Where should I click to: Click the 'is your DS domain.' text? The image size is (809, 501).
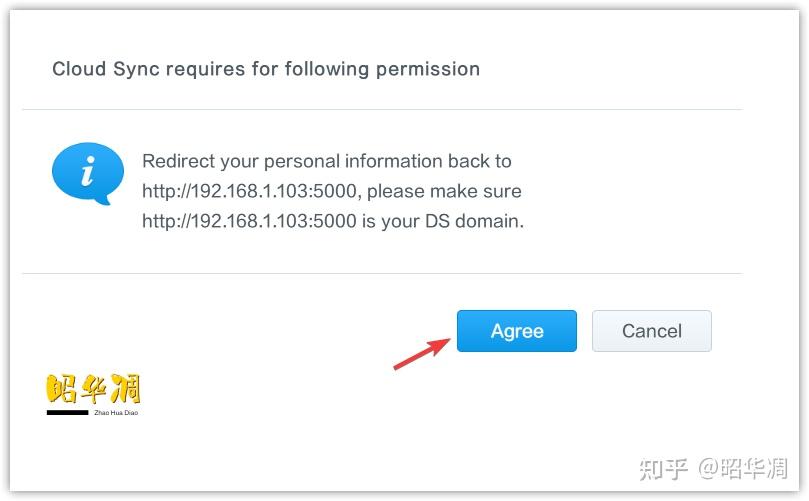pos(443,221)
